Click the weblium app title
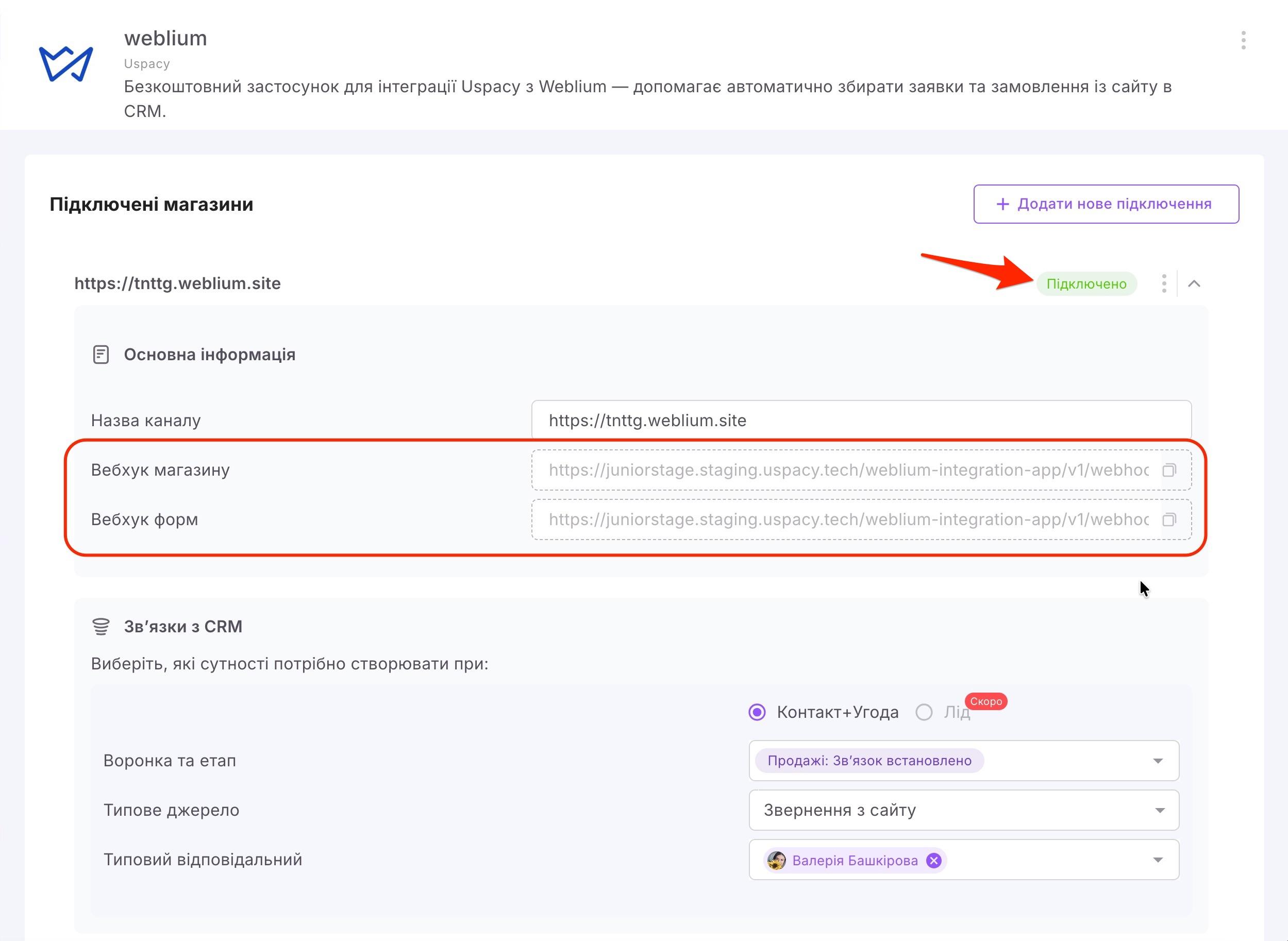This screenshot has height=941, width=1288. [x=166, y=38]
